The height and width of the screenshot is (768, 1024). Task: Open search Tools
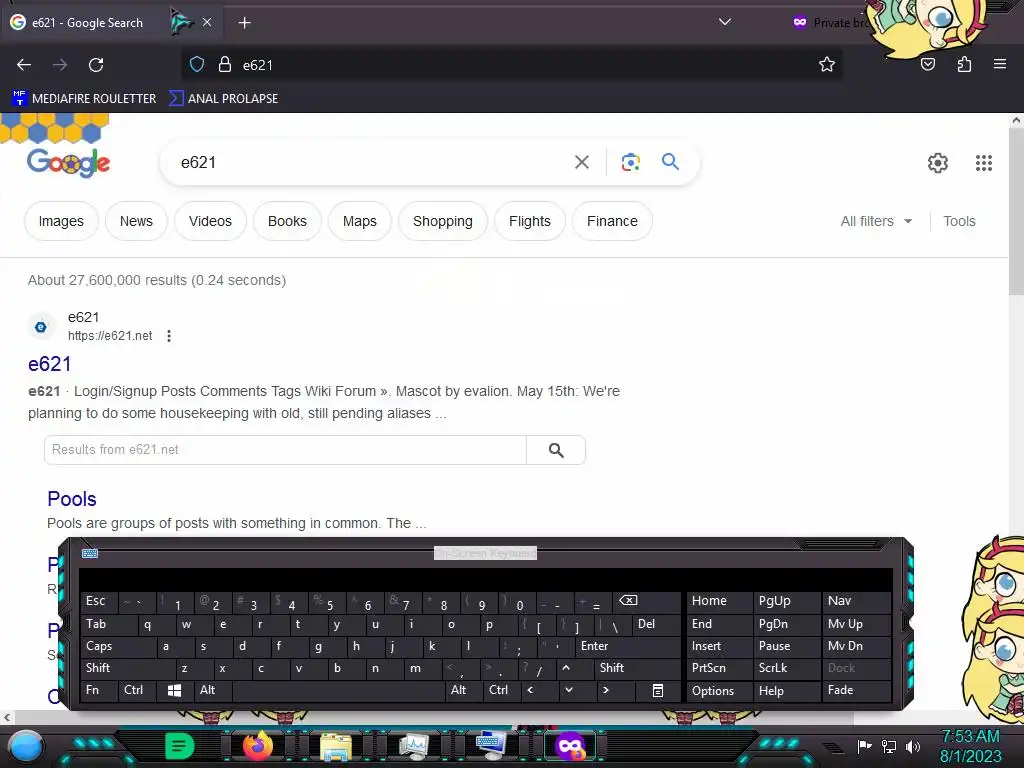coord(959,221)
